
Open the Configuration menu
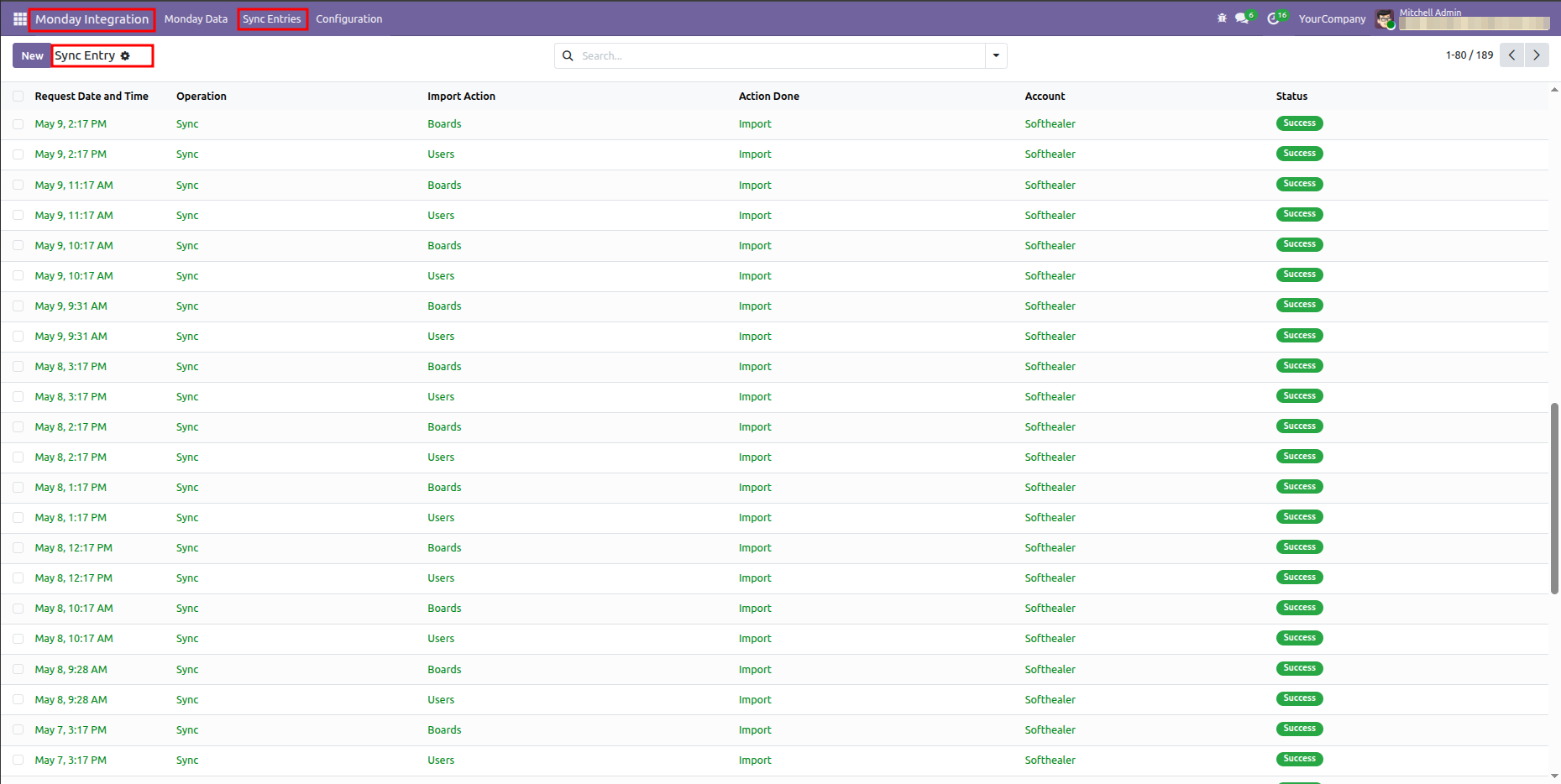click(348, 18)
